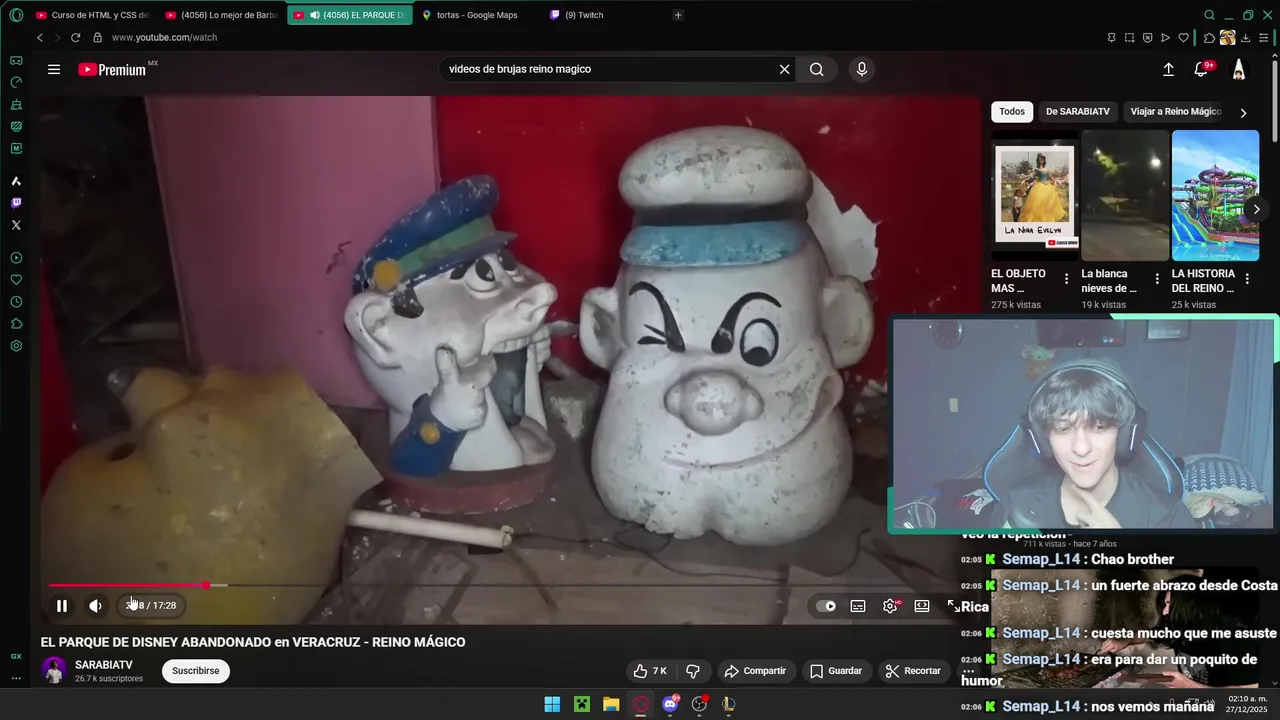Screen dimensions: 1280x720
Task: Mute the video volume
Action: (x=95, y=605)
